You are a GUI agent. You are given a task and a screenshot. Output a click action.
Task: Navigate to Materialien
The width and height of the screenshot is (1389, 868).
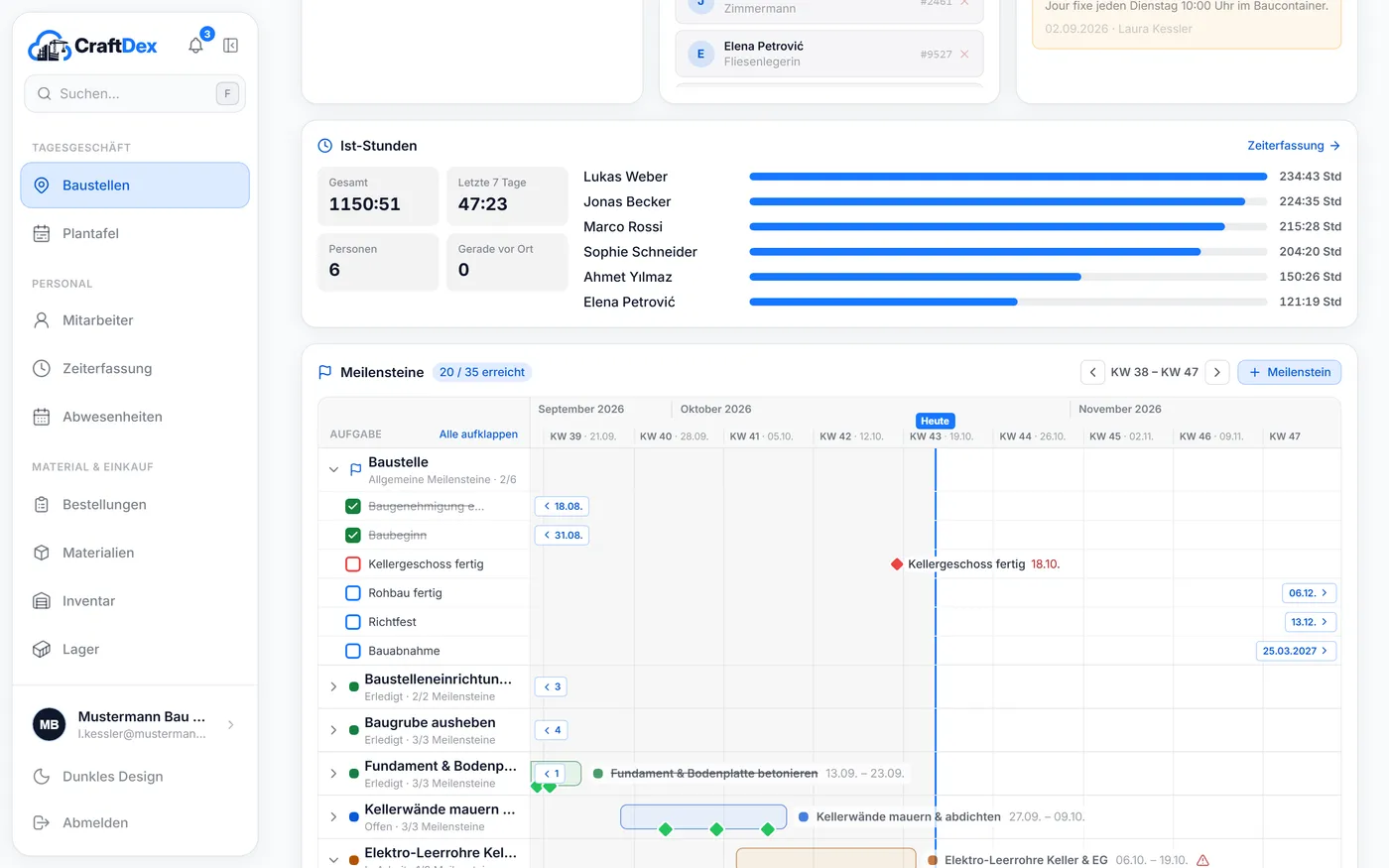(135, 553)
